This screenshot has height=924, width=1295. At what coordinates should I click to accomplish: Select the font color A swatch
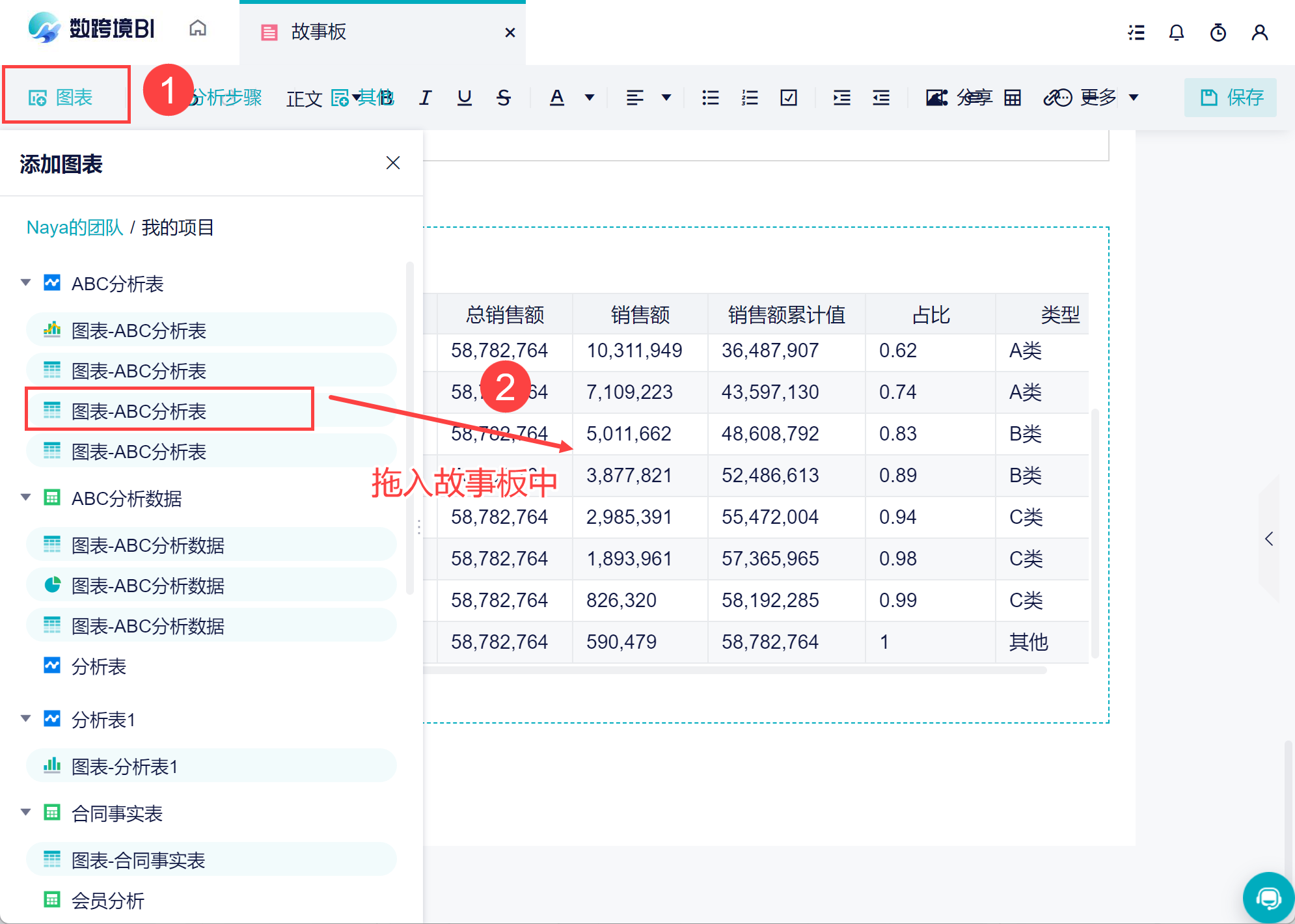click(556, 98)
